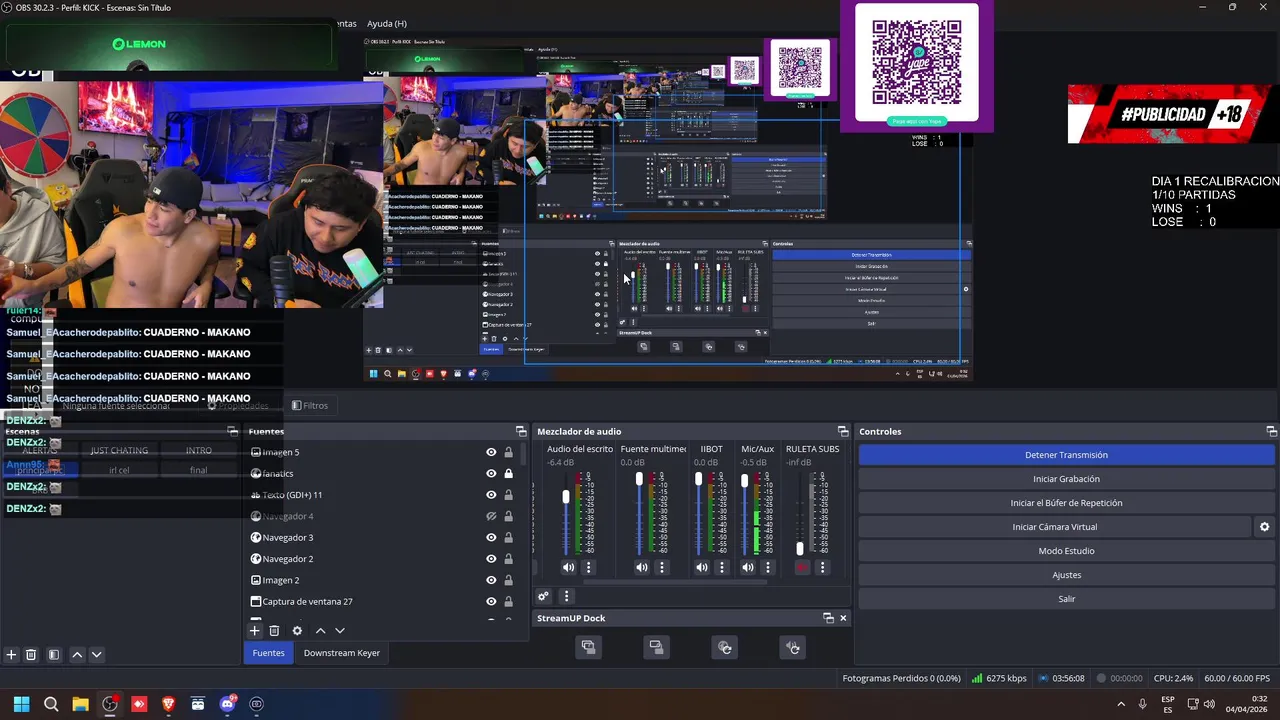
Task: Move source up with the Fuentes up arrow
Action: tap(320, 631)
